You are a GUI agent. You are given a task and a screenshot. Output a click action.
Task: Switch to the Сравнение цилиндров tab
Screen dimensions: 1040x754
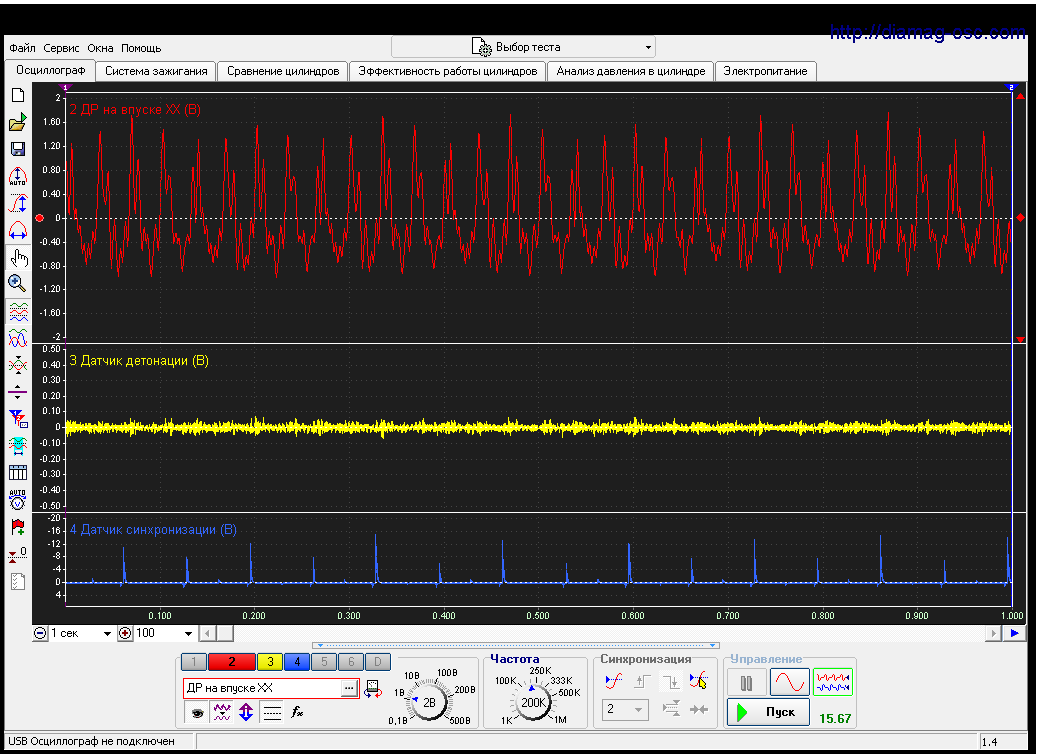pyautogui.click(x=283, y=71)
